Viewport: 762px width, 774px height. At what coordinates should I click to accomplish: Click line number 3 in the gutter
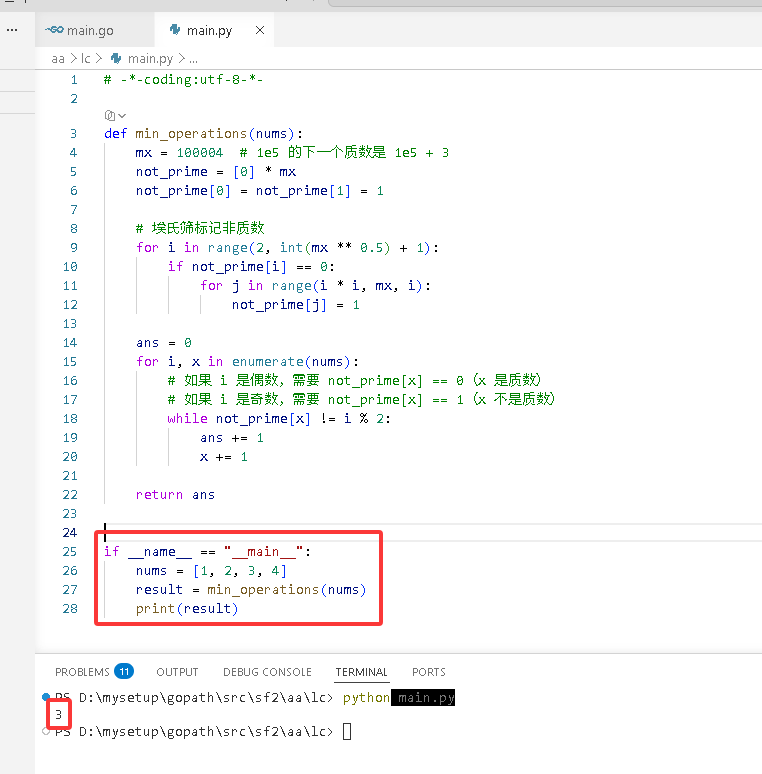(74, 134)
